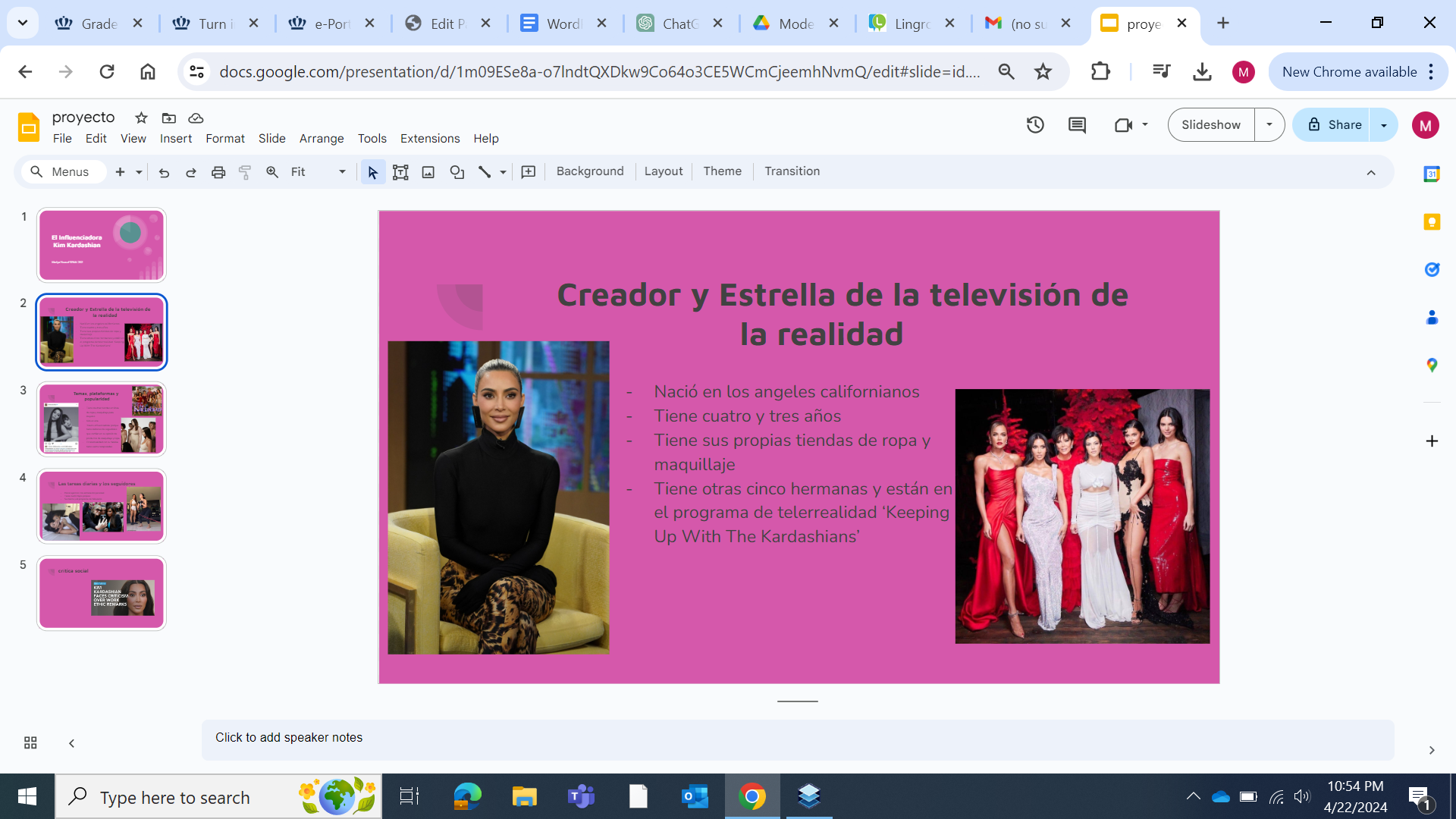Viewport: 1456px width, 819px height.
Task: Open the Insert menu
Action: pyautogui.click(x=176, y=139)
